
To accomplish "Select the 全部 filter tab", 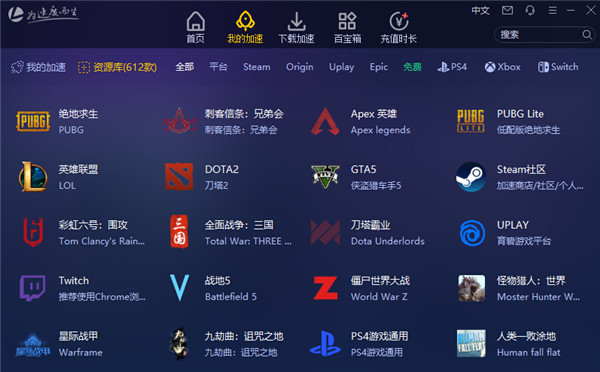I will click(185, 67).
